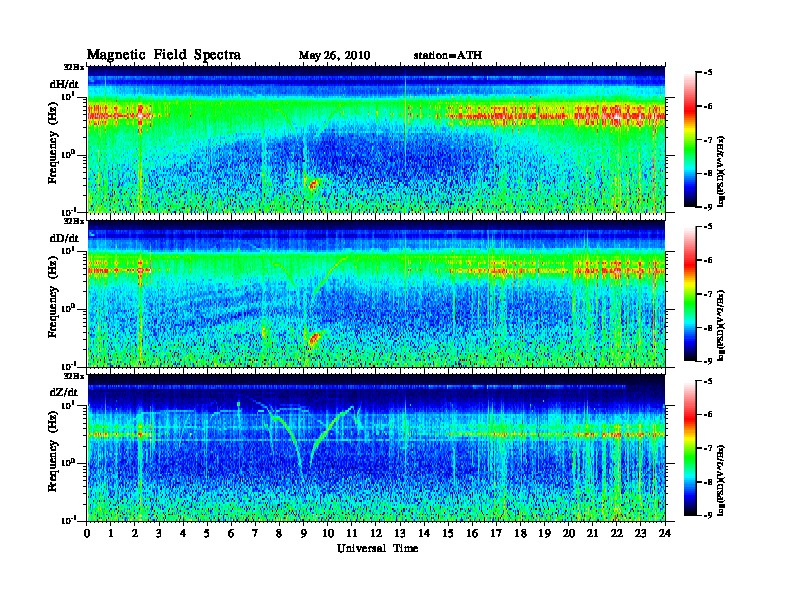The height and width of the screenshot is (612, 792).
Task: Pick the dD/dt panel color scale bar
Action: click(690, 294)
